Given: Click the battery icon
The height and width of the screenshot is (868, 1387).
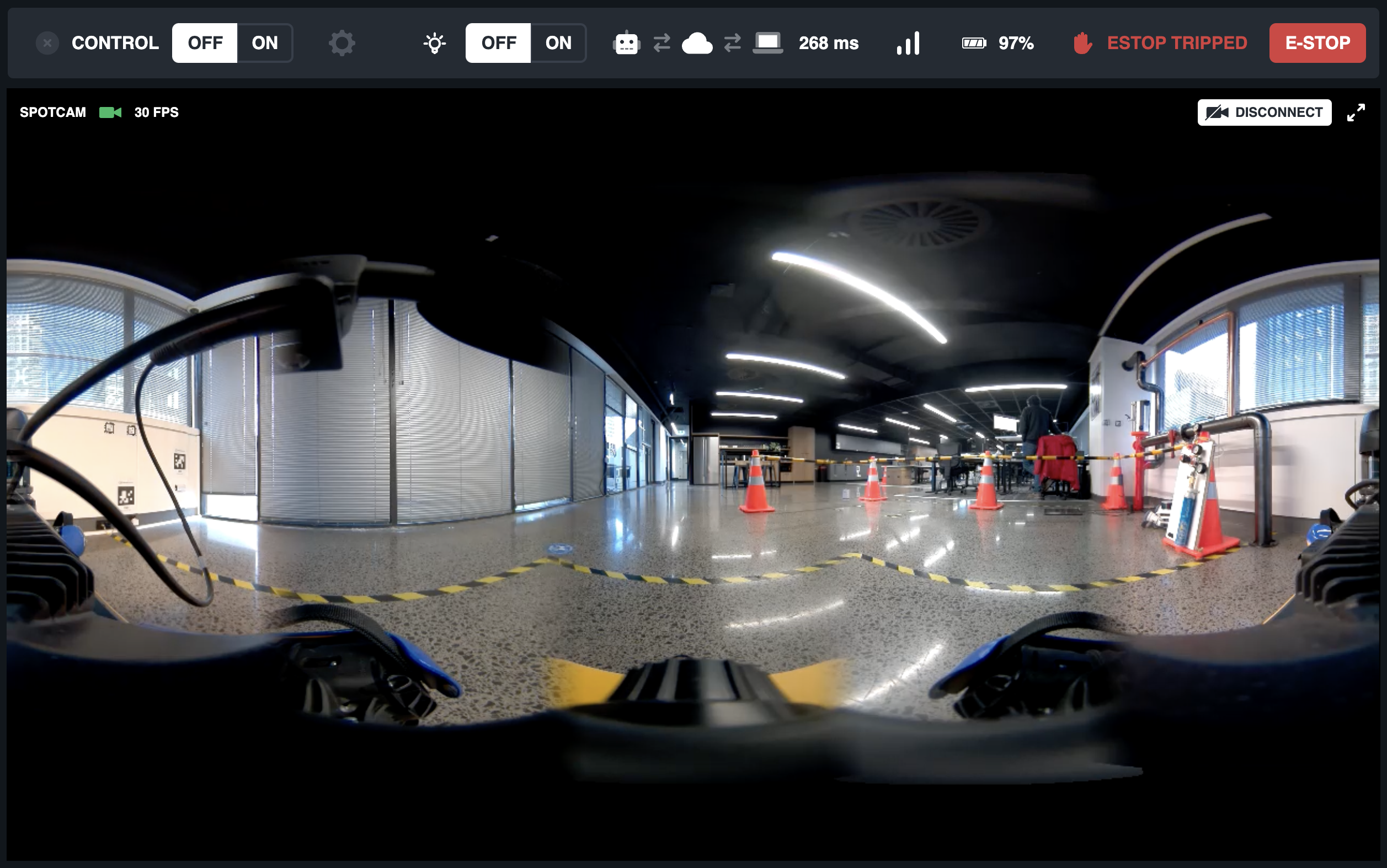Looking at the screenshot, I should click(x=974, y=43).
